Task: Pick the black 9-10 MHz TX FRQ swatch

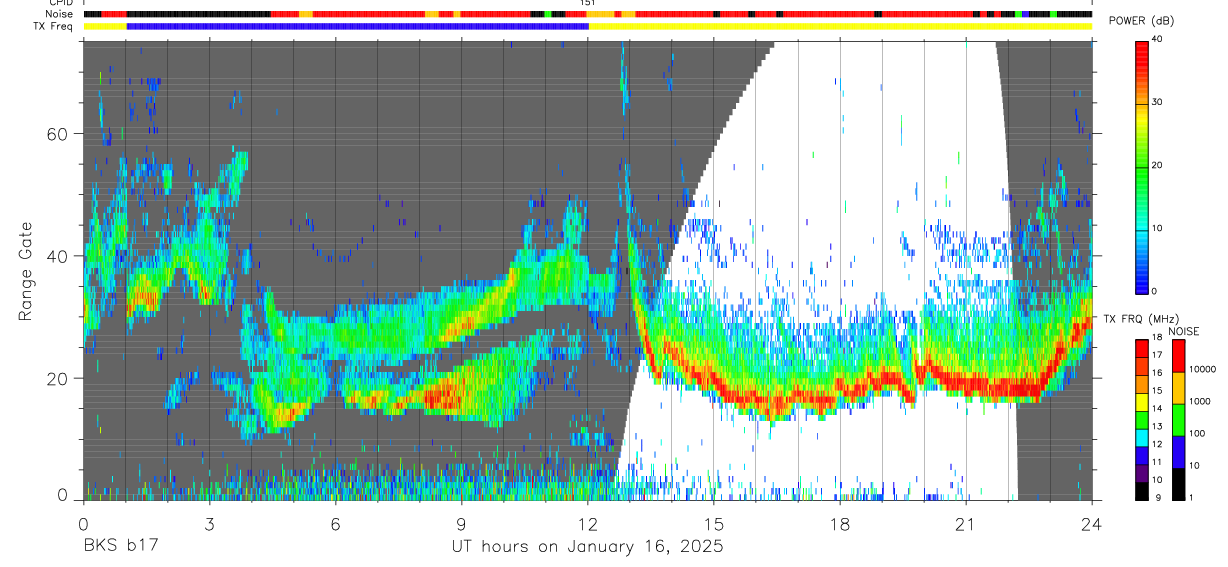Action: coord(1142,491)
